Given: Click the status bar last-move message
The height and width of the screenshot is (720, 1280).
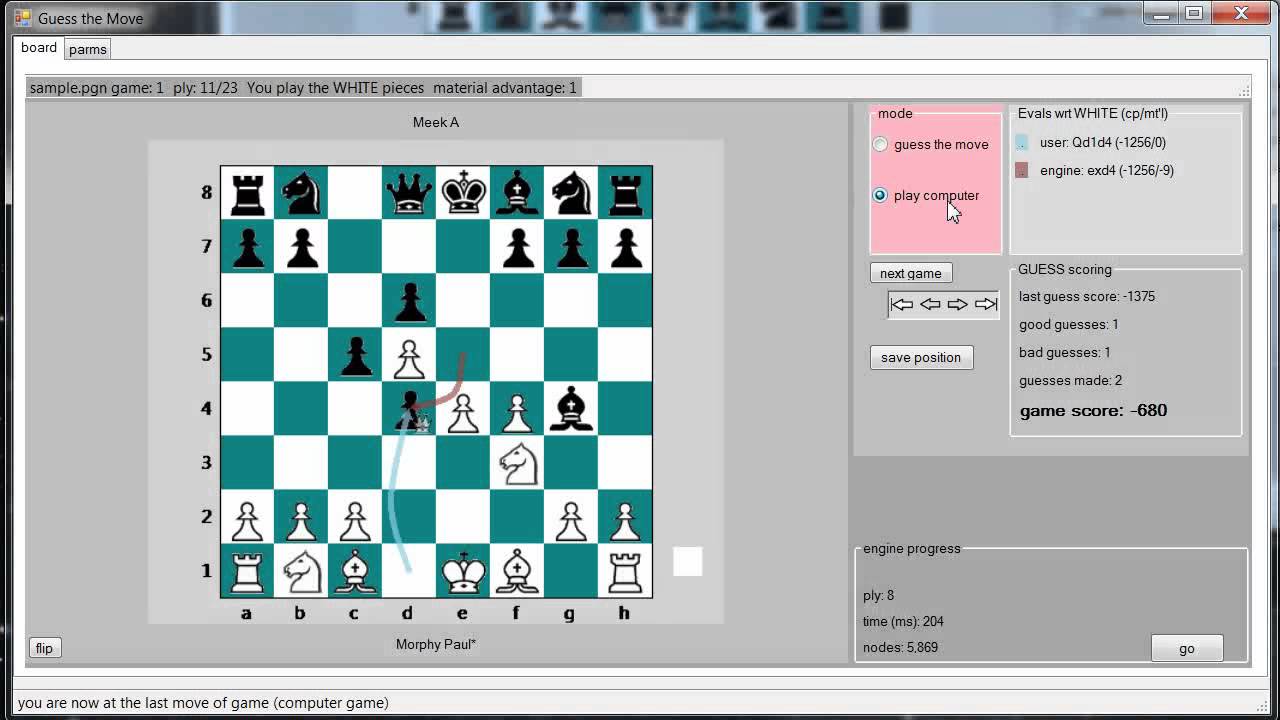Looking at the screenshot, I should coord(203,703).
